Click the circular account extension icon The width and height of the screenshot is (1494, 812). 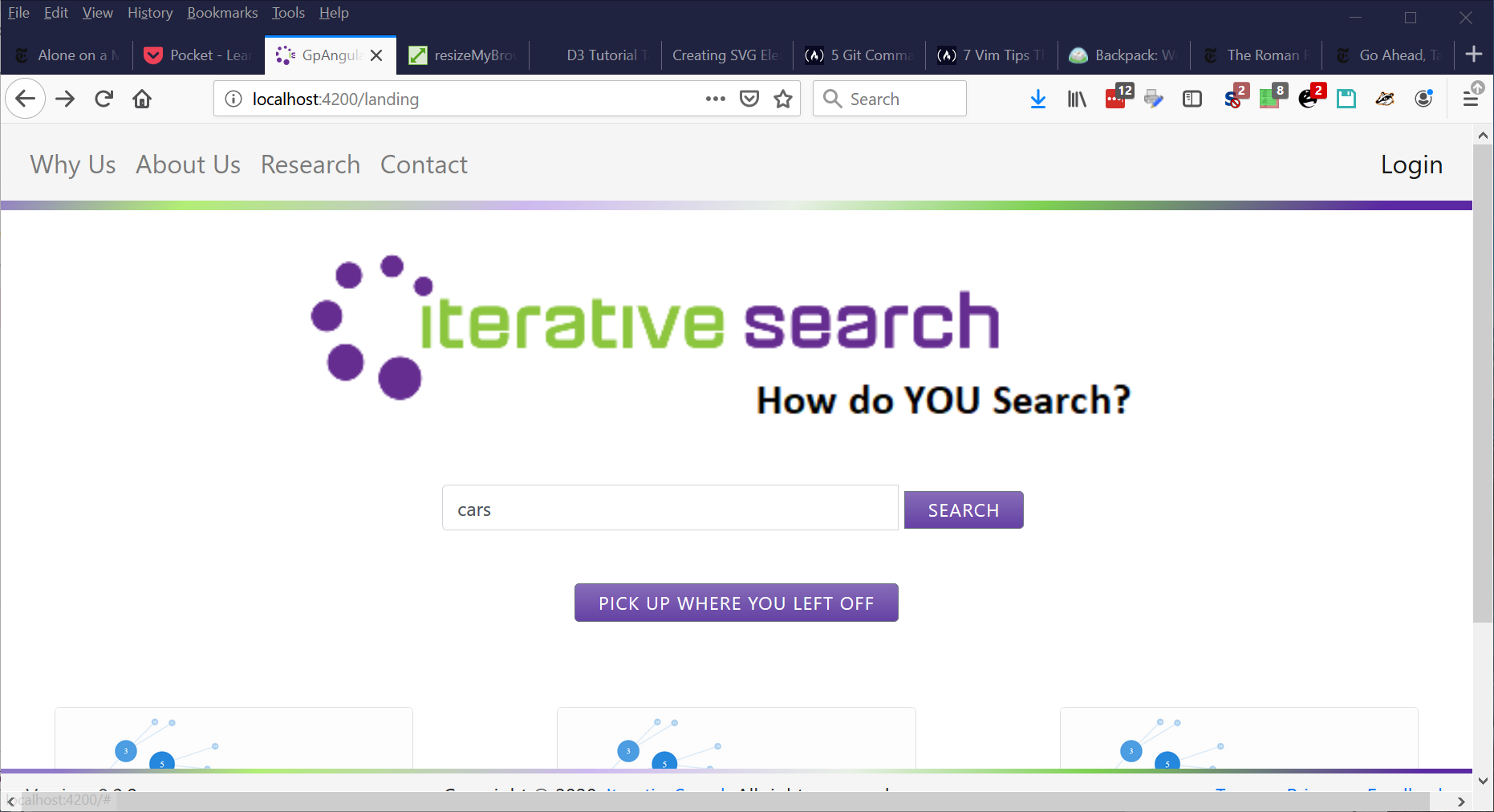coord(1424,99)
